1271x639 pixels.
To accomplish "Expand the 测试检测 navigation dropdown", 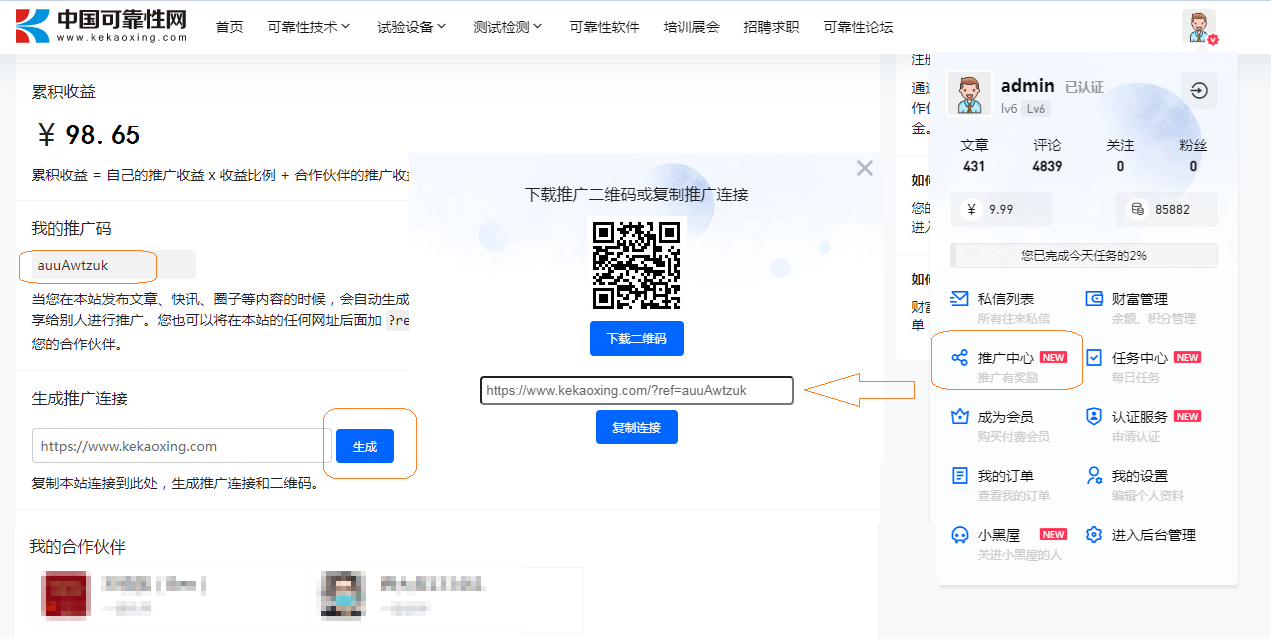I will click(508, 27).
